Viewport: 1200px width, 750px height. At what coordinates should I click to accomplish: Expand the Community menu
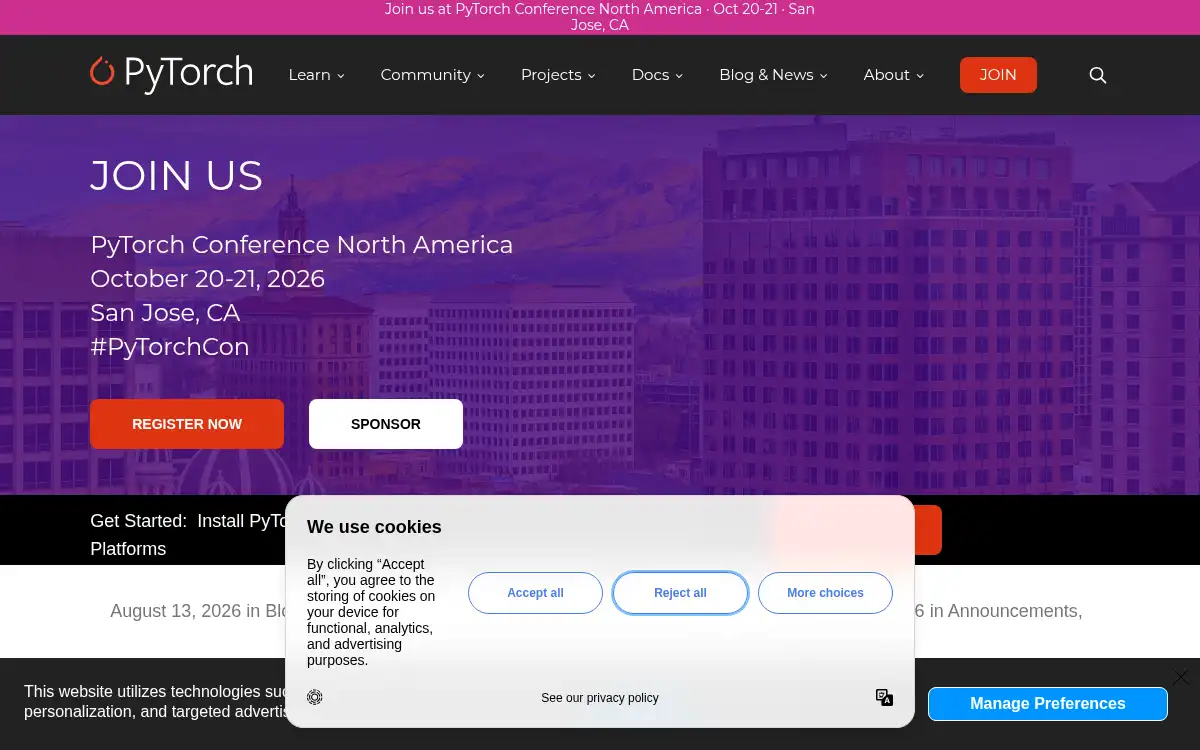click(x=432, y=75)
